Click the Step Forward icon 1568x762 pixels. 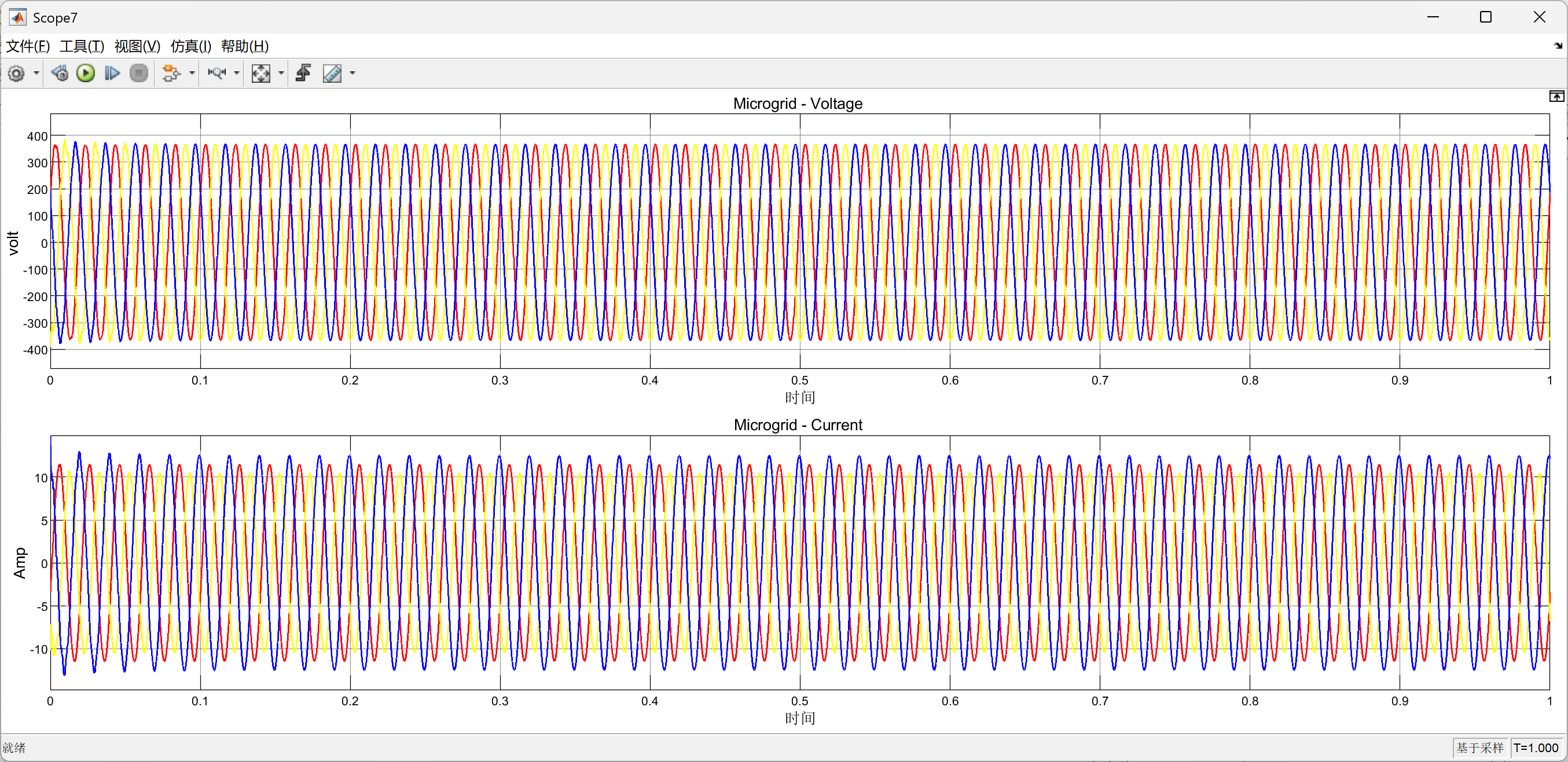(112, 74)
